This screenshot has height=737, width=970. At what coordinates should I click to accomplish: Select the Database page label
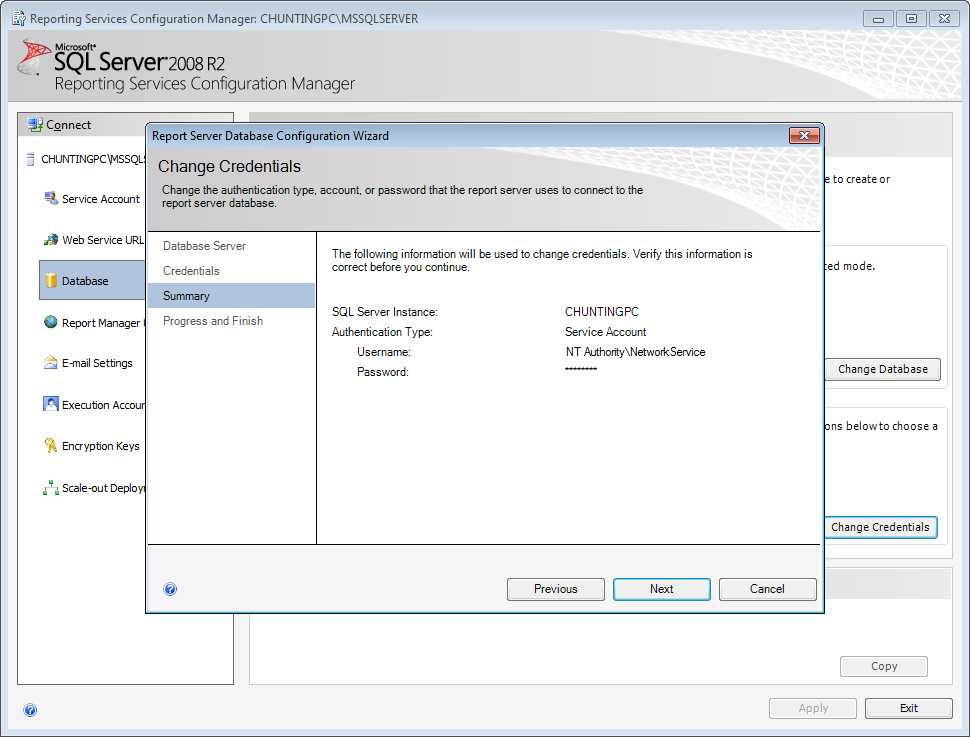pyautogui.click(x=85, y=281)
